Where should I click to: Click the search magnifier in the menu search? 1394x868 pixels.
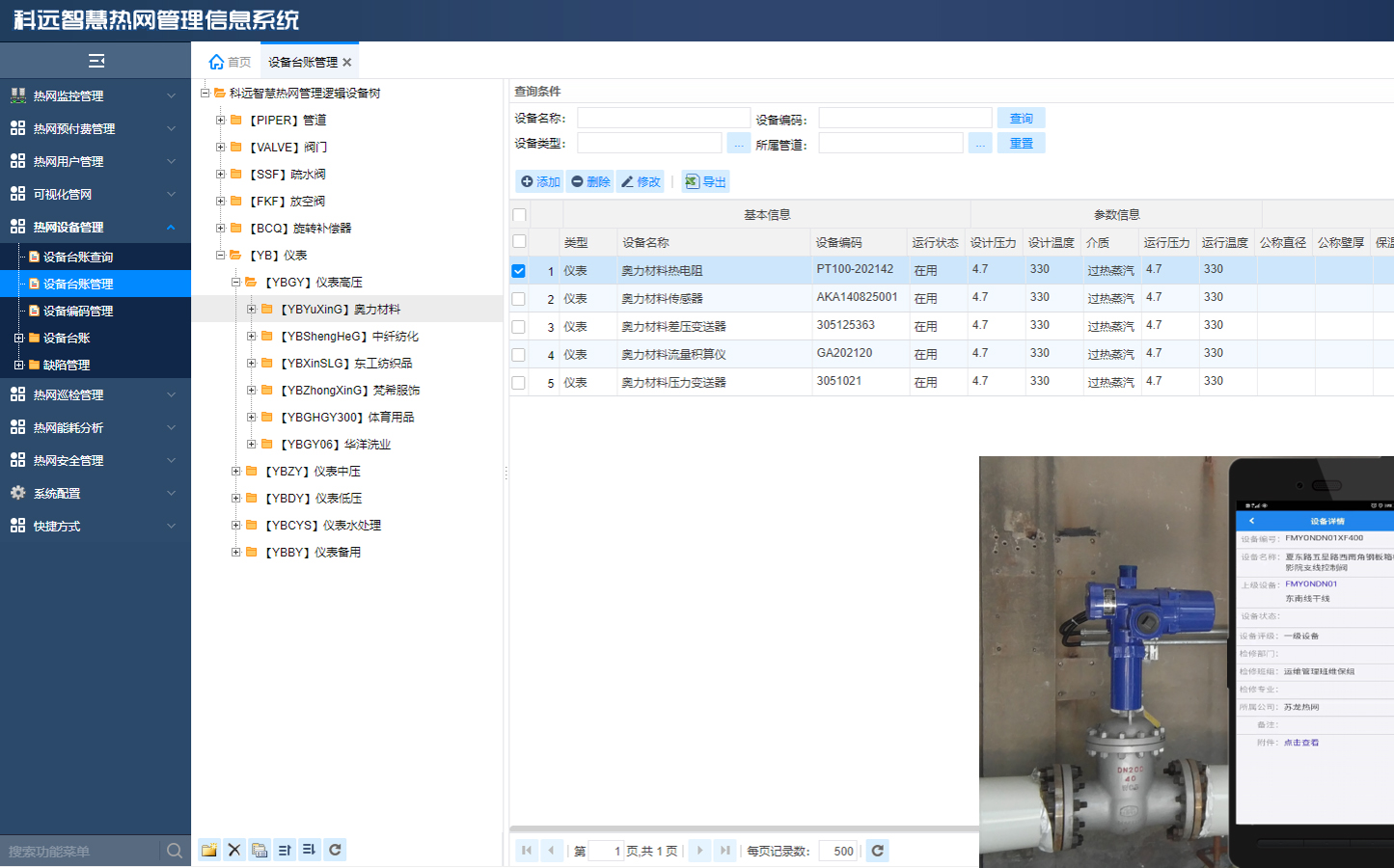[175, 851]
